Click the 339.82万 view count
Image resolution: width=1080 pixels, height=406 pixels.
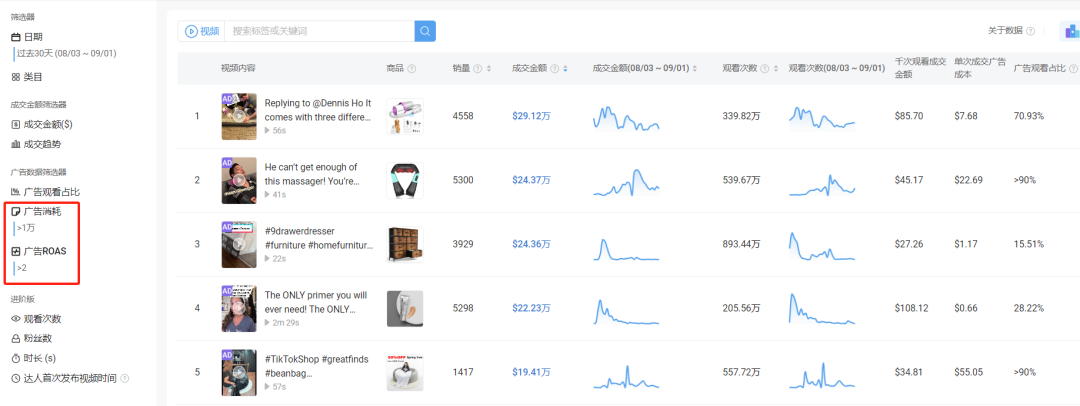(741, 116)
